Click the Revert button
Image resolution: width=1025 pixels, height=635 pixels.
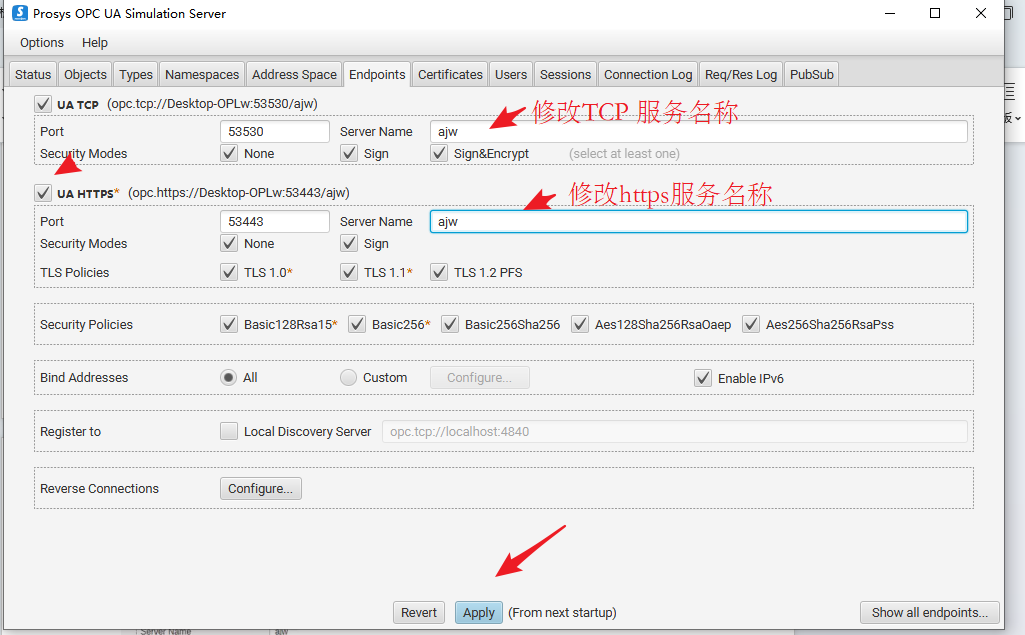coord(419,613)
